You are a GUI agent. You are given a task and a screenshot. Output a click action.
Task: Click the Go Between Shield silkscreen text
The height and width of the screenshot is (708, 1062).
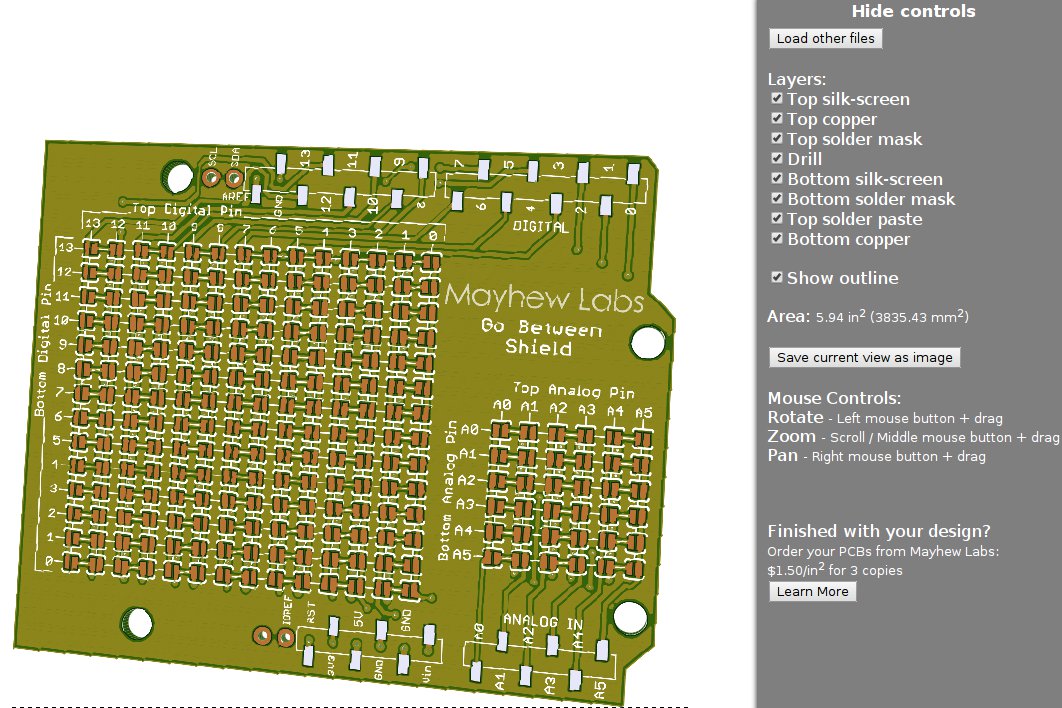tap(540, 337)
